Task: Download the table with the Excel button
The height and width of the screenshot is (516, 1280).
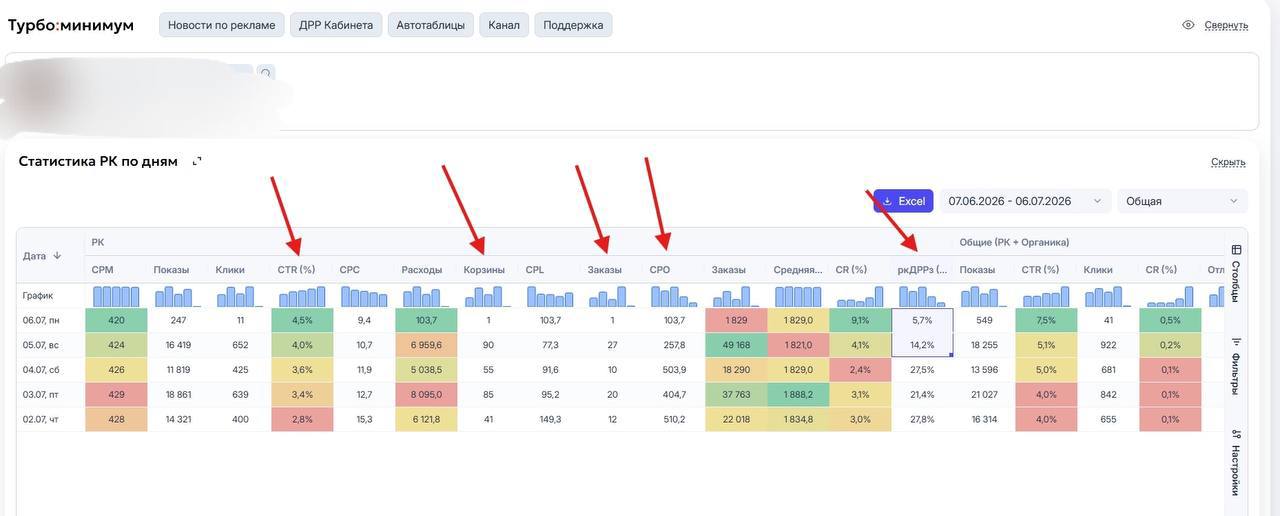Action: tap(903, 201)
